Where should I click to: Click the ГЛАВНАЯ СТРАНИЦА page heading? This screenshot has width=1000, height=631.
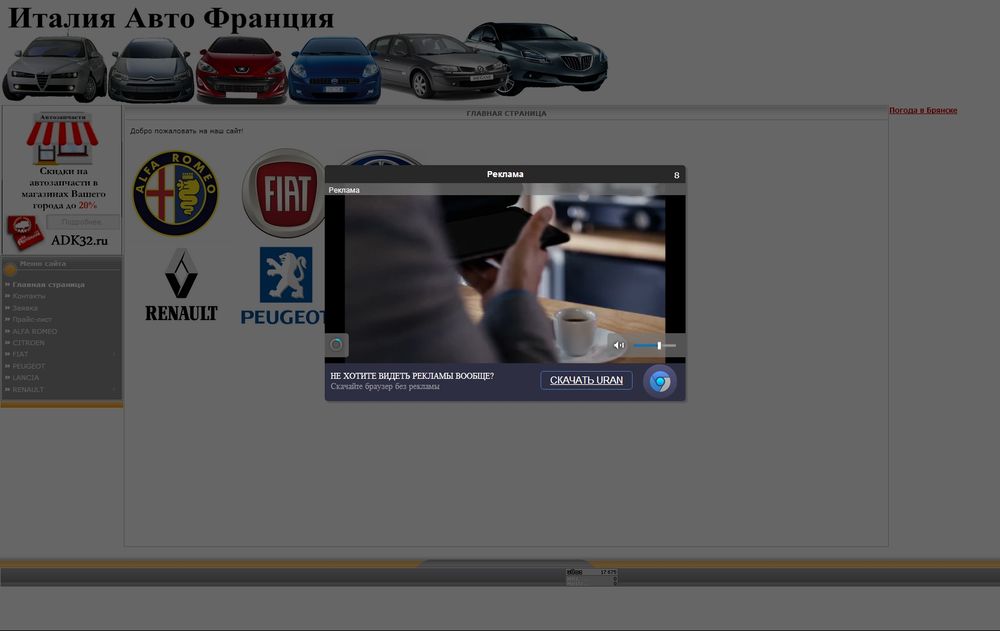(x=506, y=114)
